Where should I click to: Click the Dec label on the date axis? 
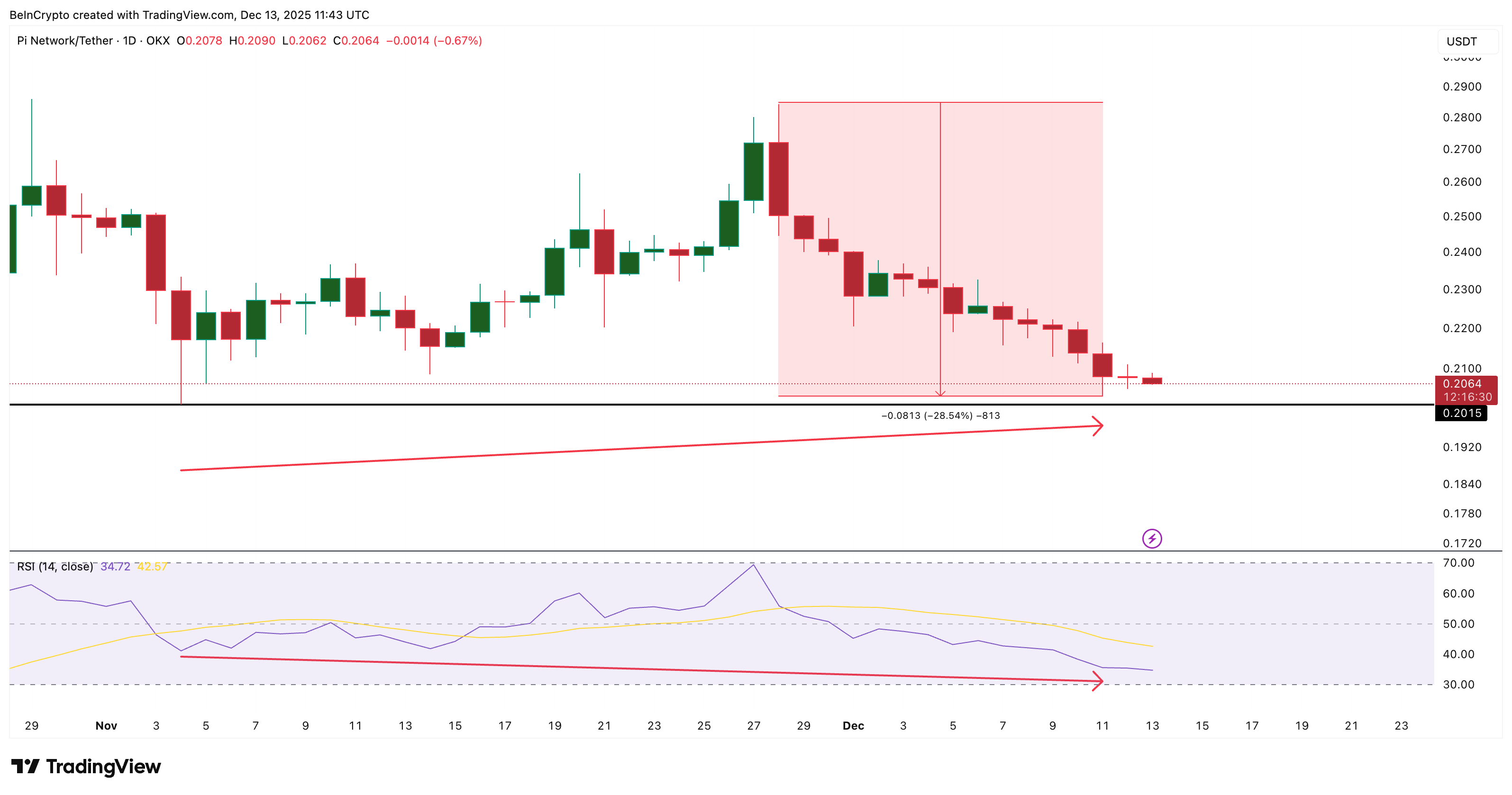[x=853, y=726]
